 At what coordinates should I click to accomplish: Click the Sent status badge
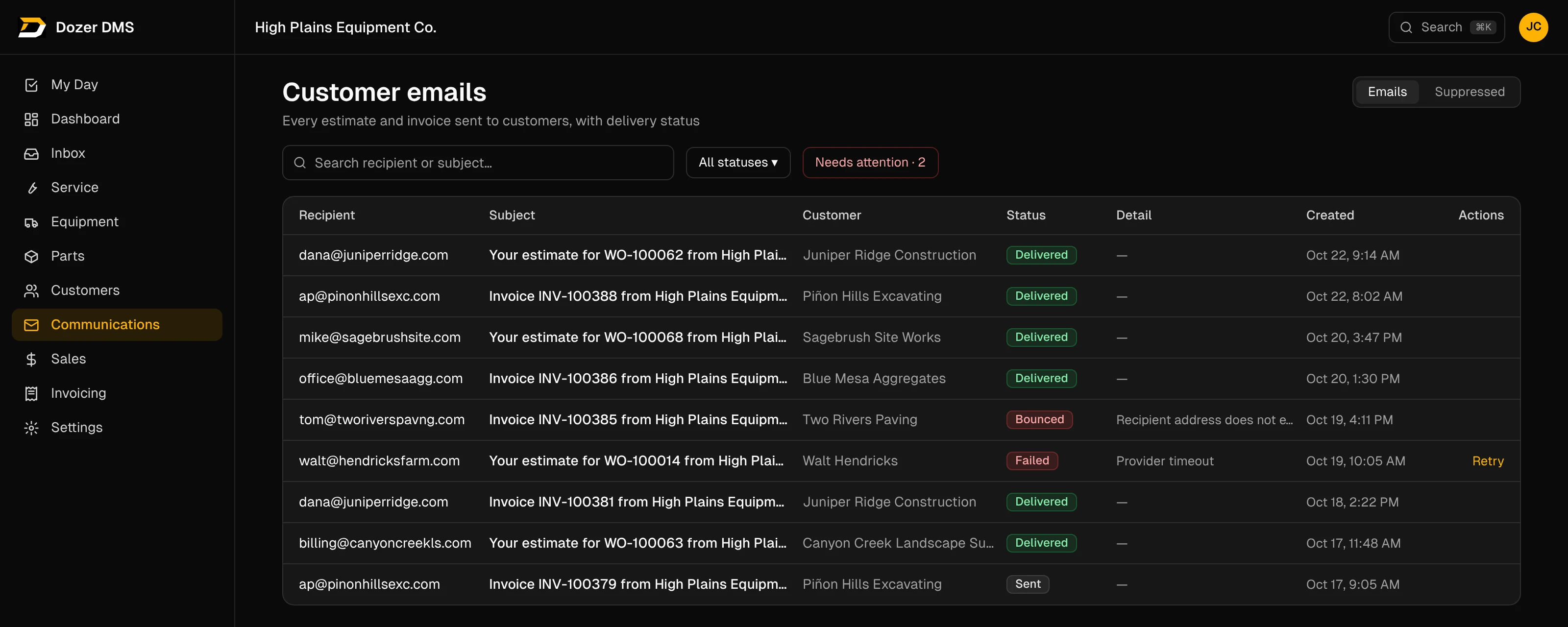coord(1028,584)
